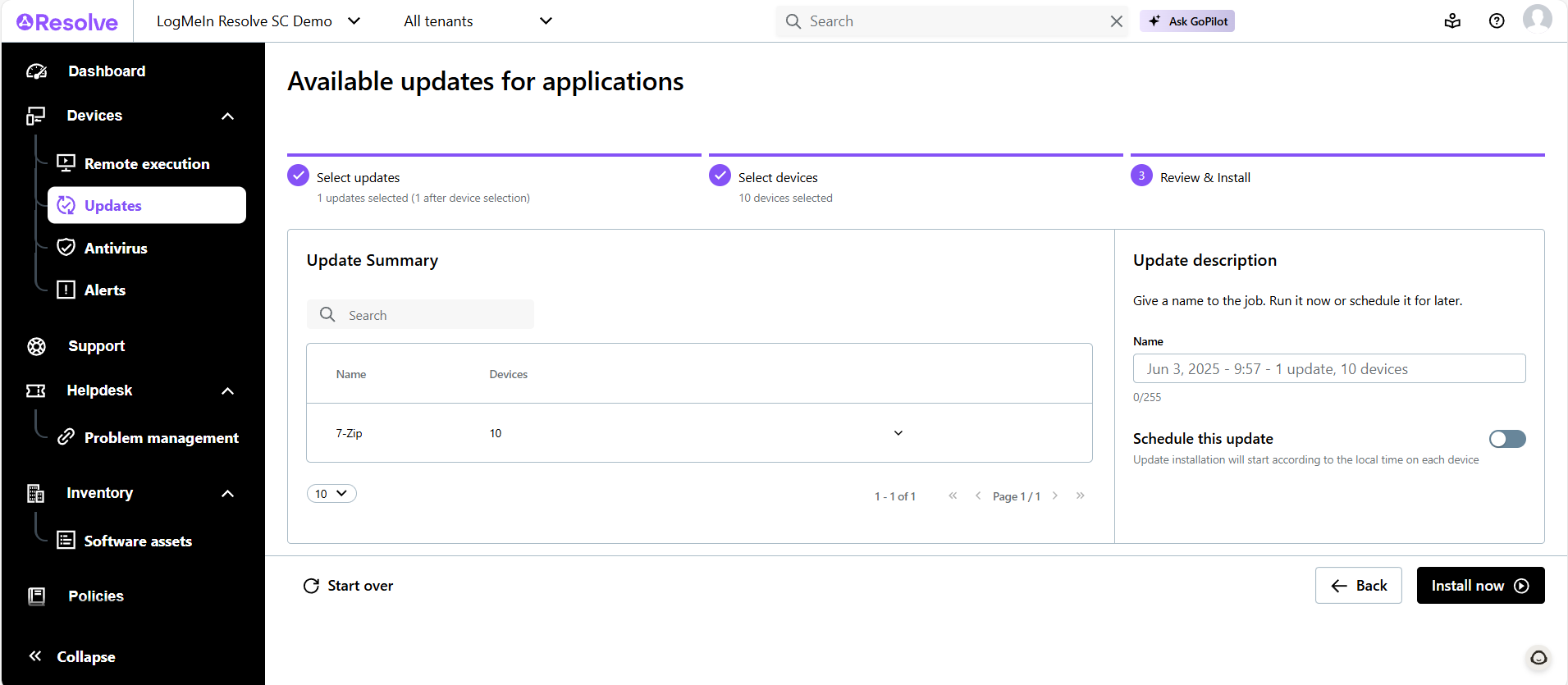Click the Back button

pos(1358,586)
